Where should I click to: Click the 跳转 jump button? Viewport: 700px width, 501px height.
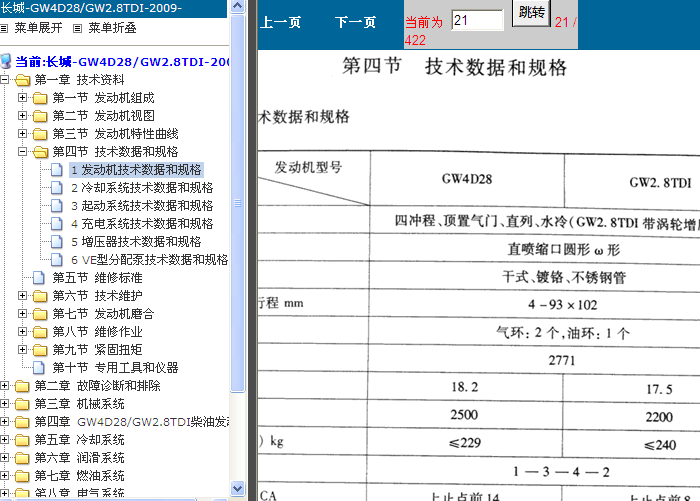(531, 13)
